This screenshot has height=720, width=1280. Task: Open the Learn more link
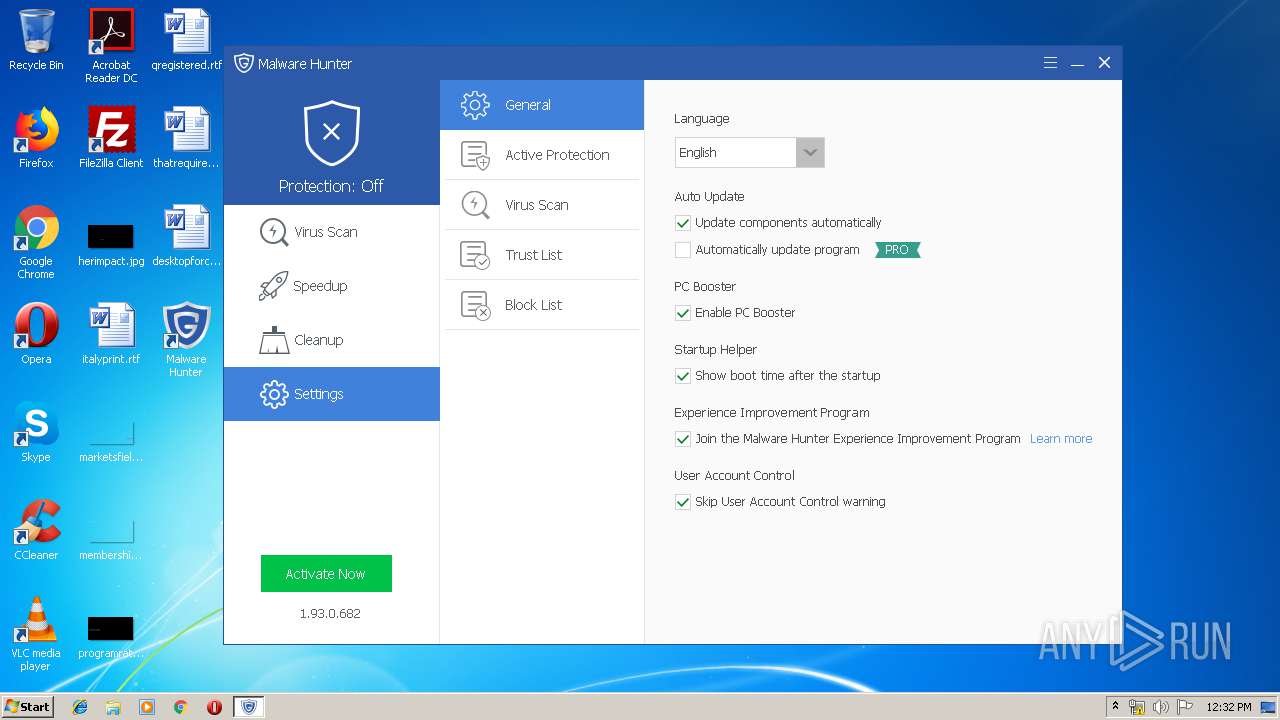point(1061,439)
